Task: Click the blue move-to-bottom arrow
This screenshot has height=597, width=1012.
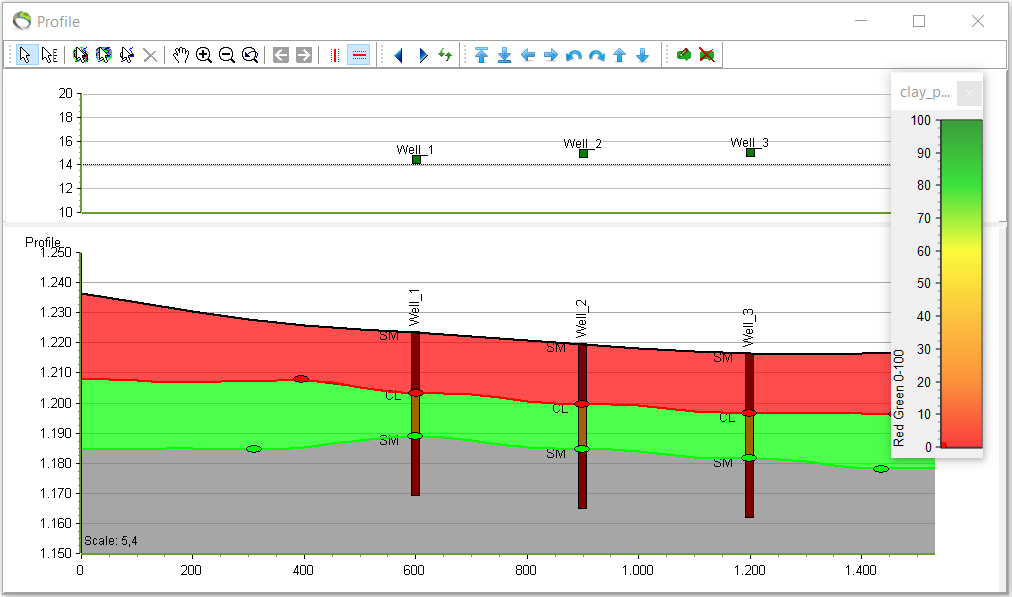Action: pos(505,55)
